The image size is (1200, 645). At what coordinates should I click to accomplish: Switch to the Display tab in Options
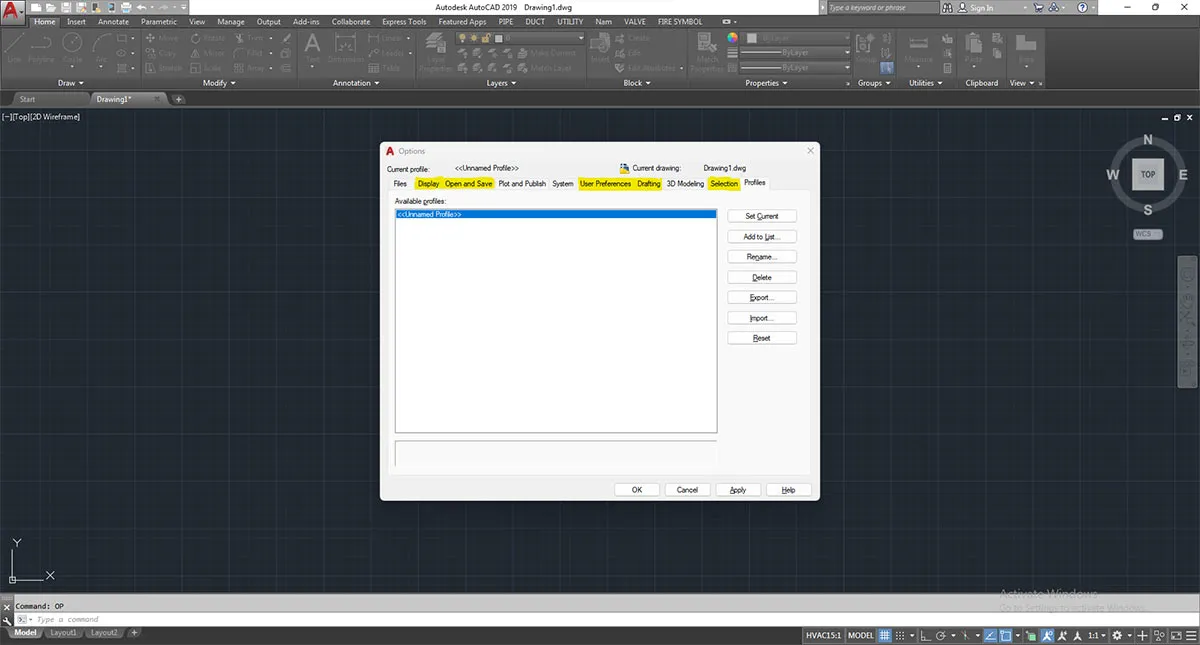click(429, 183)
